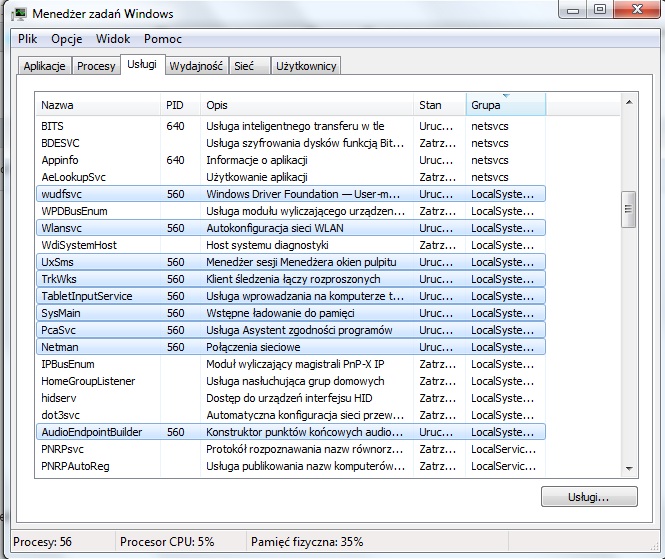The width and height of the screenshot is (665, 559).
Task: Open the Plik menu
Action: point(28,39)
